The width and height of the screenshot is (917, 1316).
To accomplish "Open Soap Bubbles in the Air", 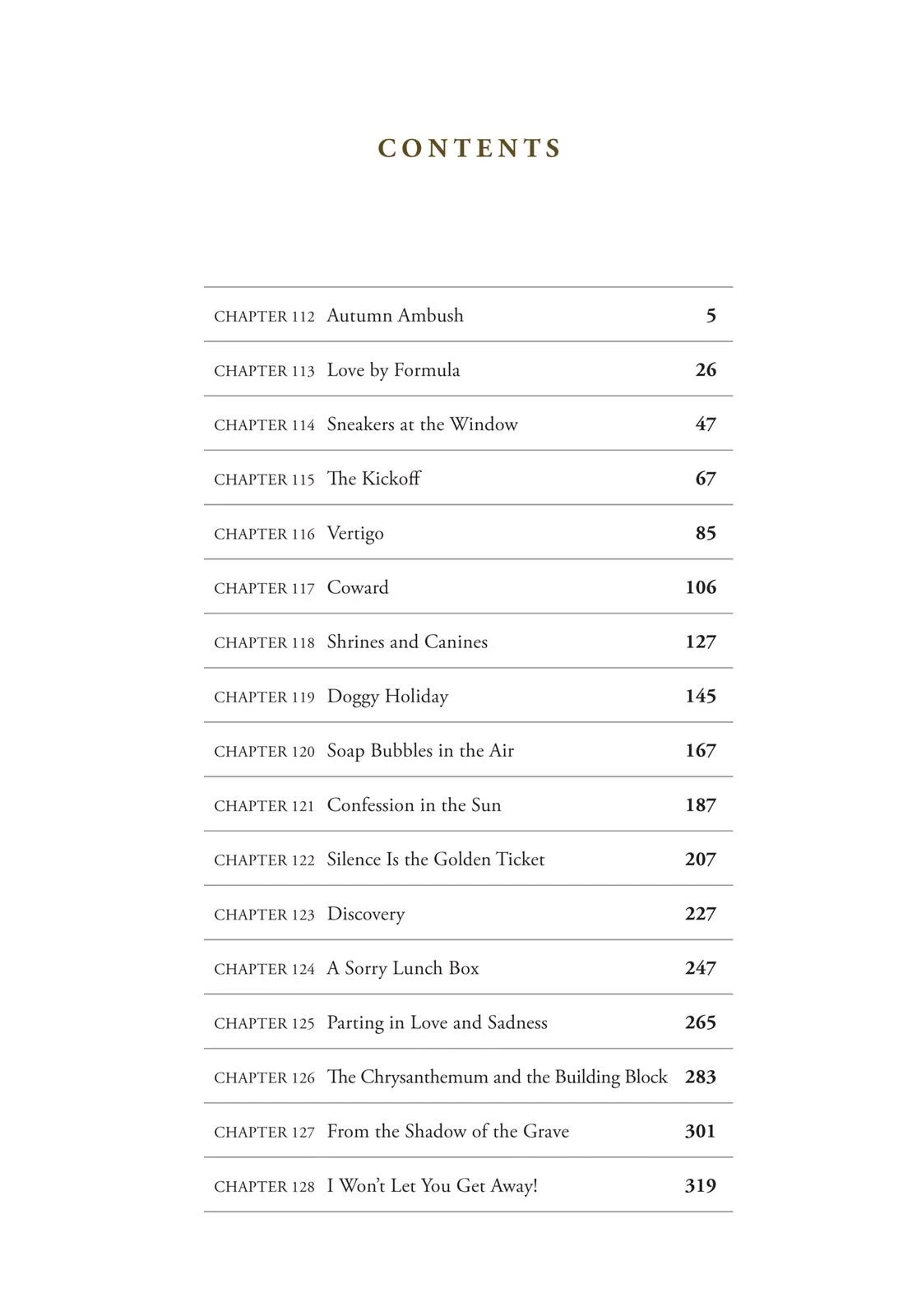I will (x=468, y=750).
